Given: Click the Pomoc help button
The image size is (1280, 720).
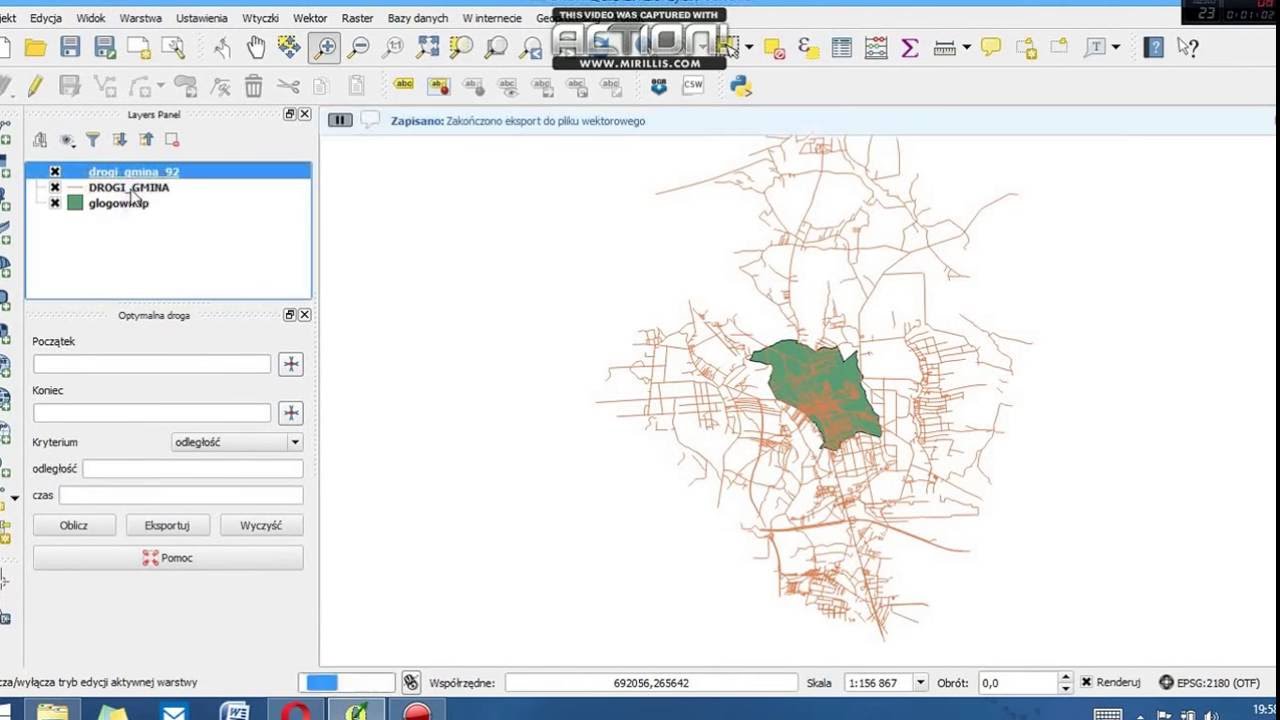Looking at the screenshot, I should tap(168, 558).
